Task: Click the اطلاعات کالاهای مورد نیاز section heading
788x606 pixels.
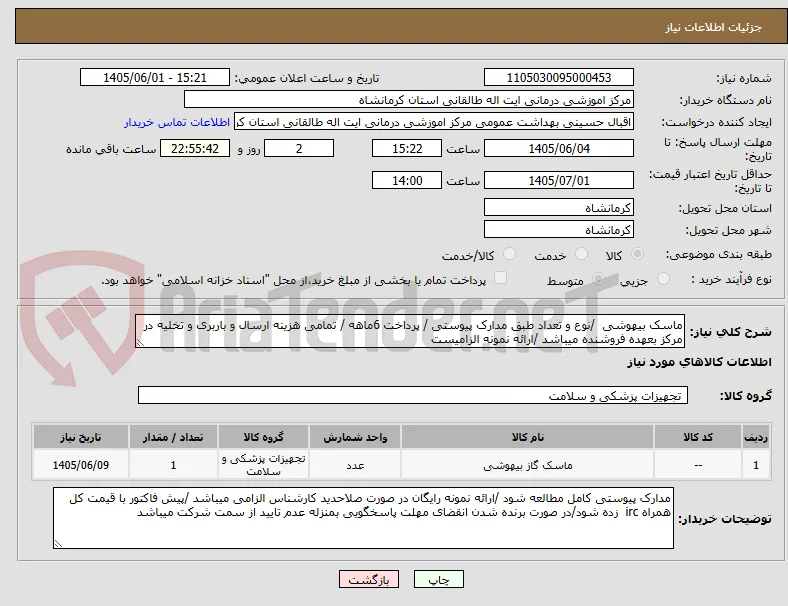Action: click(699, 362)
